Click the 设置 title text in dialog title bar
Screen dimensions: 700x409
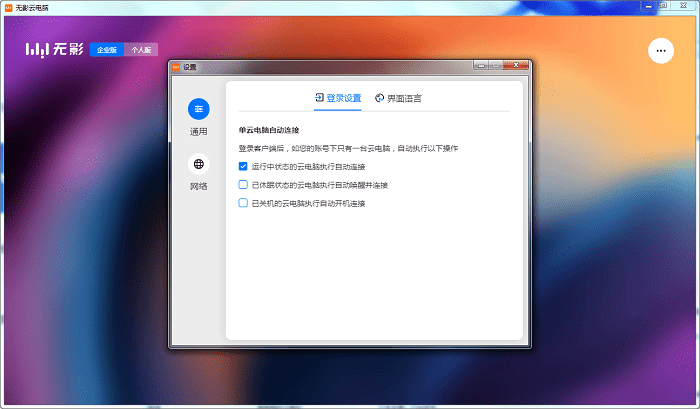pos(190,68)
